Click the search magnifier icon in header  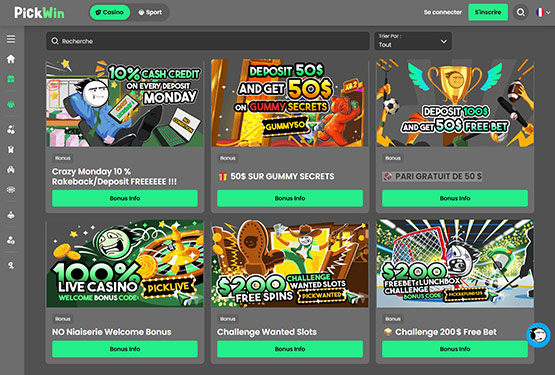point(520,12)
